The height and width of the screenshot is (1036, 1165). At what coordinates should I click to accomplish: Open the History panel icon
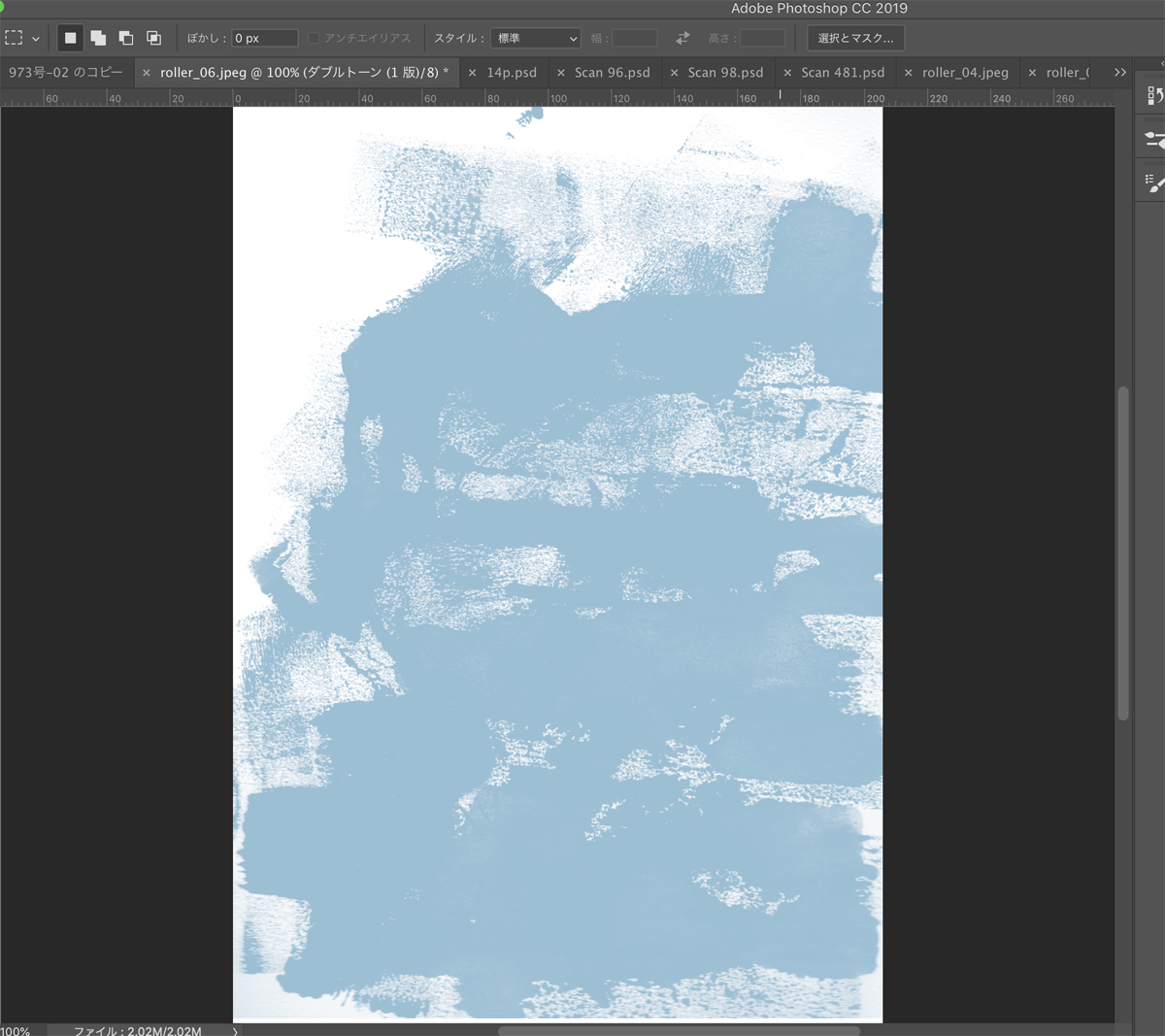[x=1154, y=95]
